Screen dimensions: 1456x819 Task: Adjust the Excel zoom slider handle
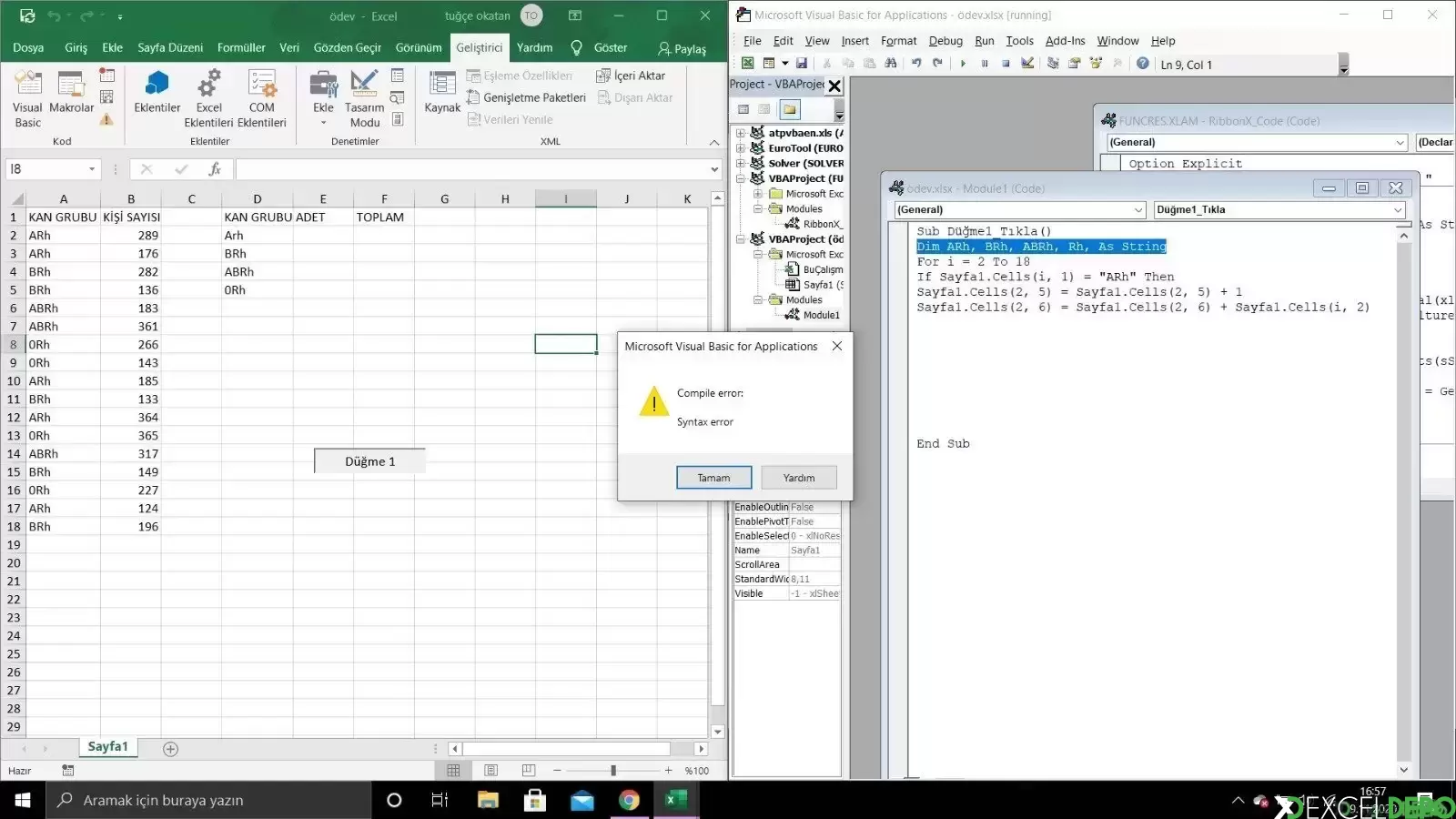pyautogui.click(x=613, y=771)
